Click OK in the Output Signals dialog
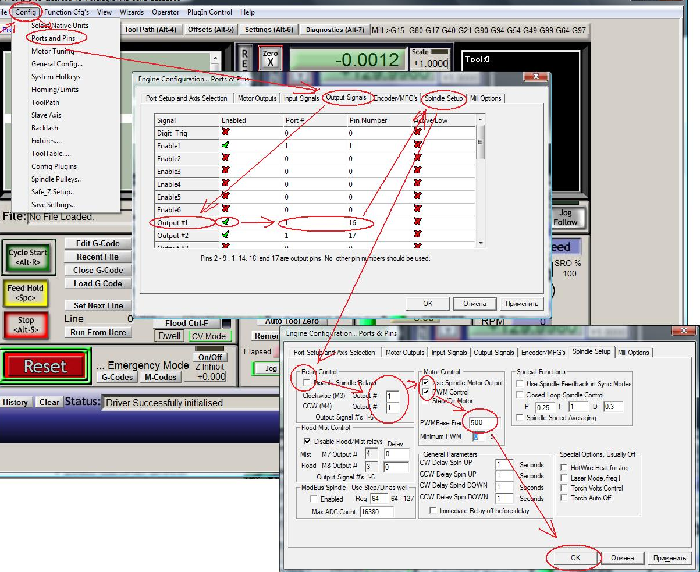 (x=428, y=304)
